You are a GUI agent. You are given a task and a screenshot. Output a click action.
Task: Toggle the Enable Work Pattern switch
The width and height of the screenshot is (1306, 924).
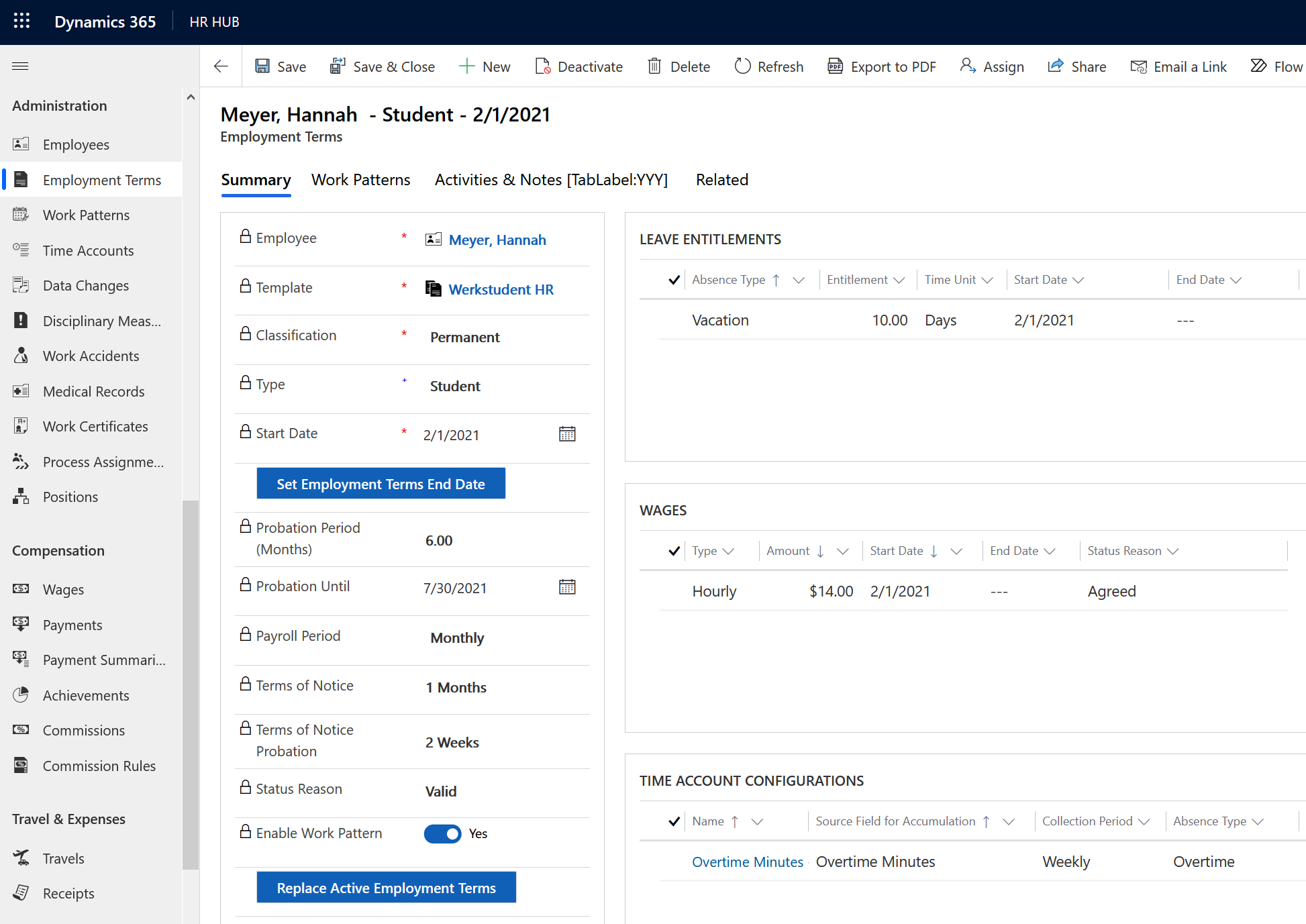tap(443, 833)
